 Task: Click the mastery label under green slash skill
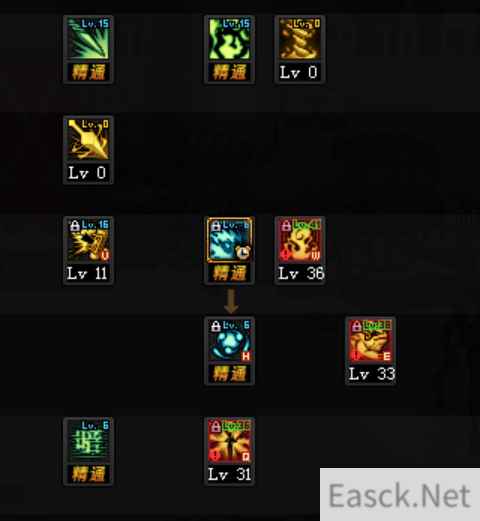point(88,72)
